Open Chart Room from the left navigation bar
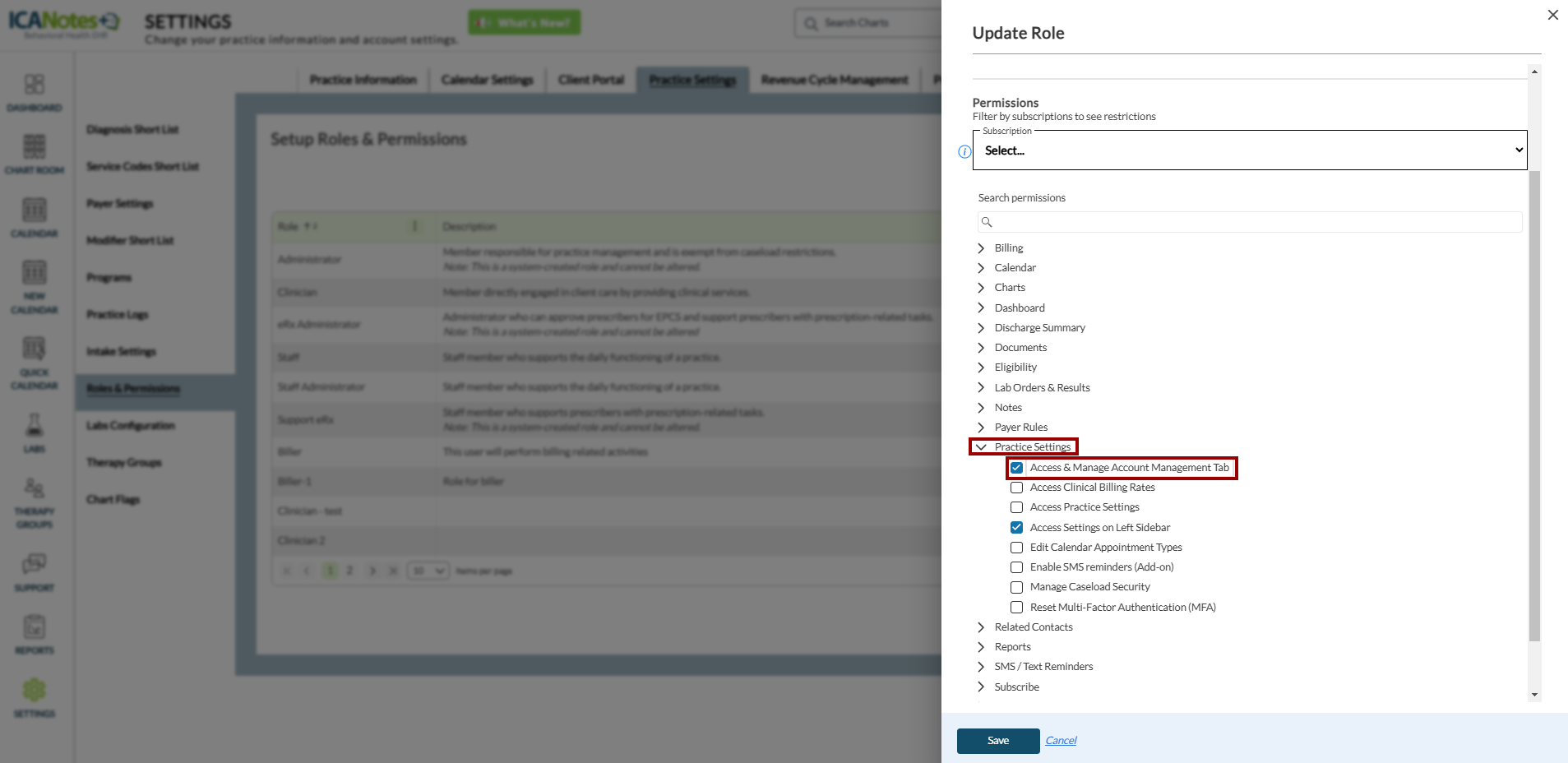The image size is (1568, 763). 35,155
